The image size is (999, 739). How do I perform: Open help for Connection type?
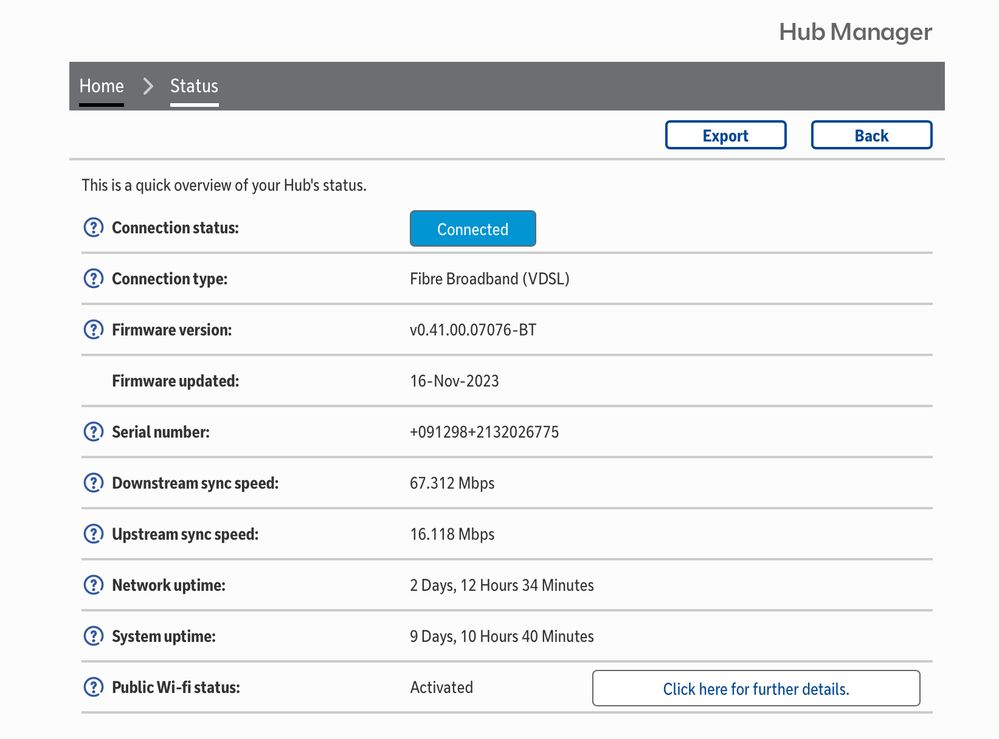tap(93, 279)
